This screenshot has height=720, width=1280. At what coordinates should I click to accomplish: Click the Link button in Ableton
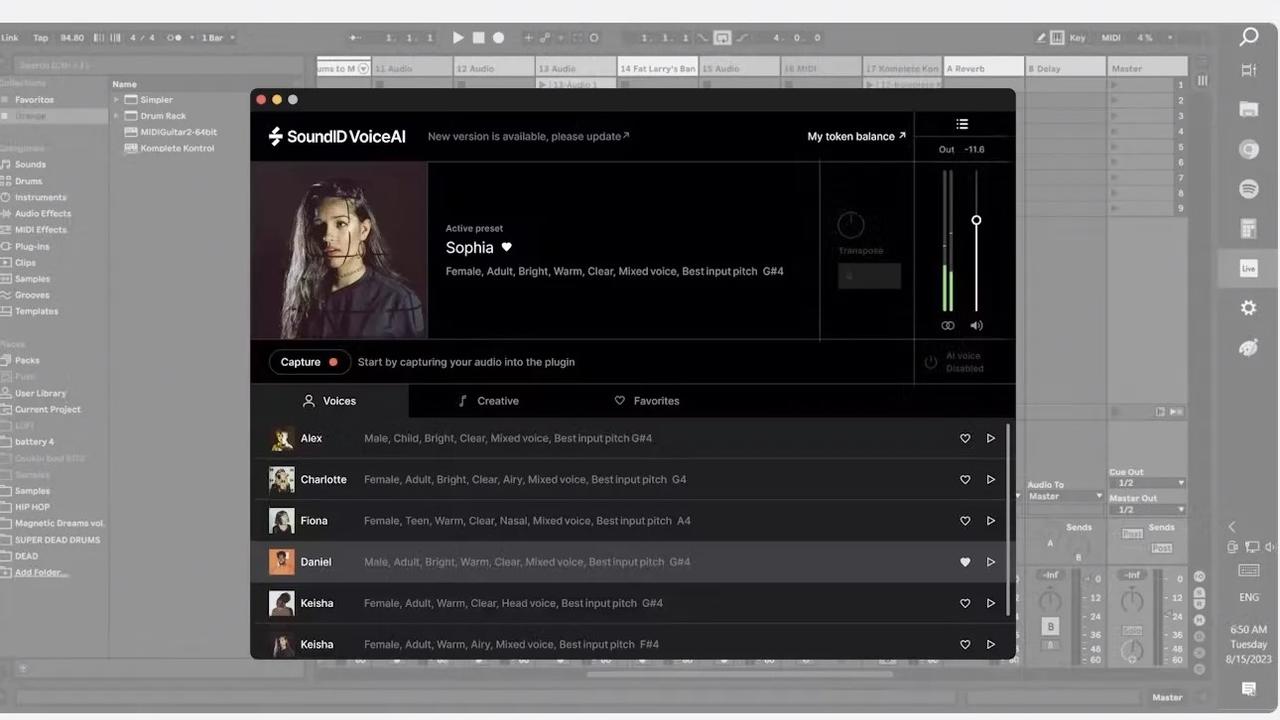[9, 38]
